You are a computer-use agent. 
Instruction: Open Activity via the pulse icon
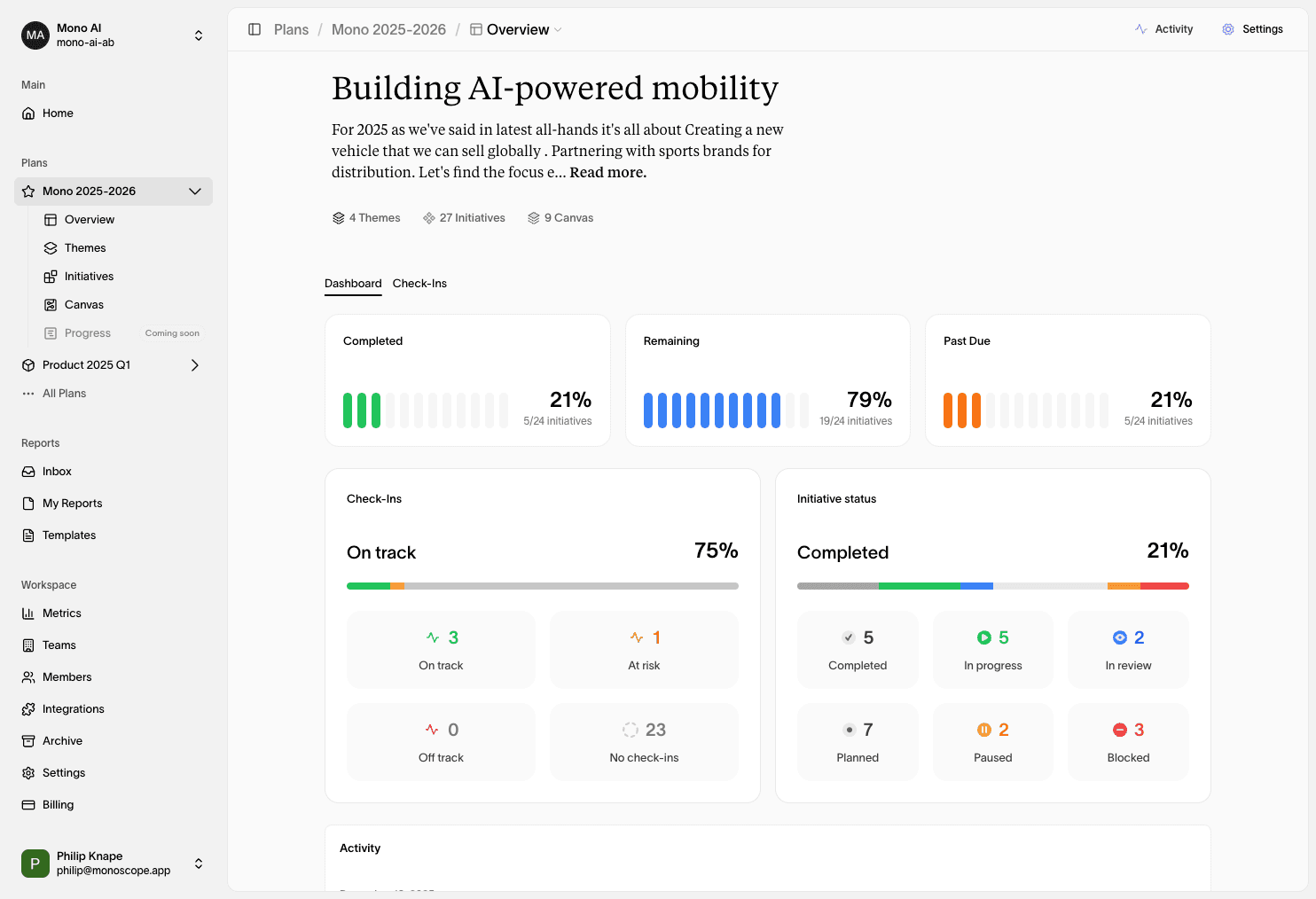[1141, 29]
